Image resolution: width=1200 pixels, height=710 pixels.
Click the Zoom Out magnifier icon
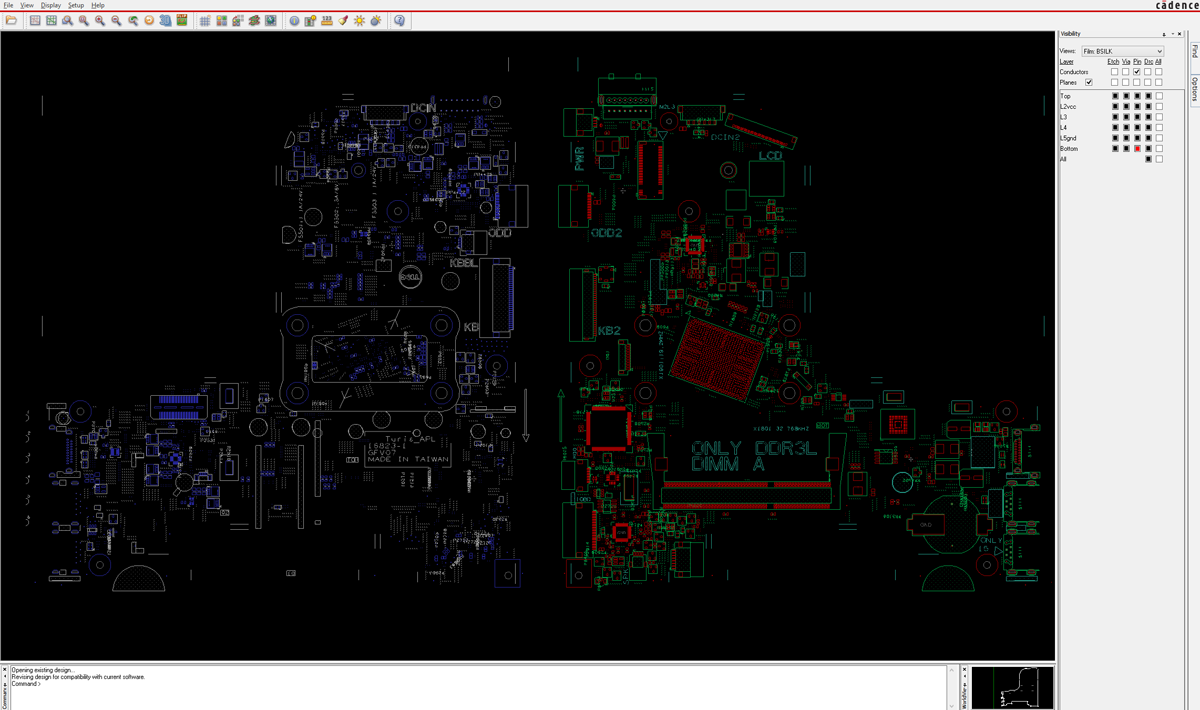click(x=116, y=20)
